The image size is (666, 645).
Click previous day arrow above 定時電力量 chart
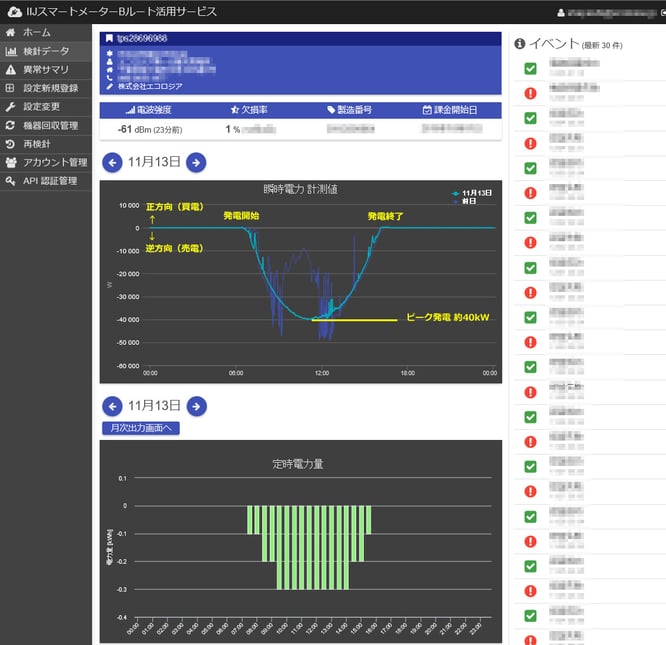pyautogui.click(x=113, y=406)
